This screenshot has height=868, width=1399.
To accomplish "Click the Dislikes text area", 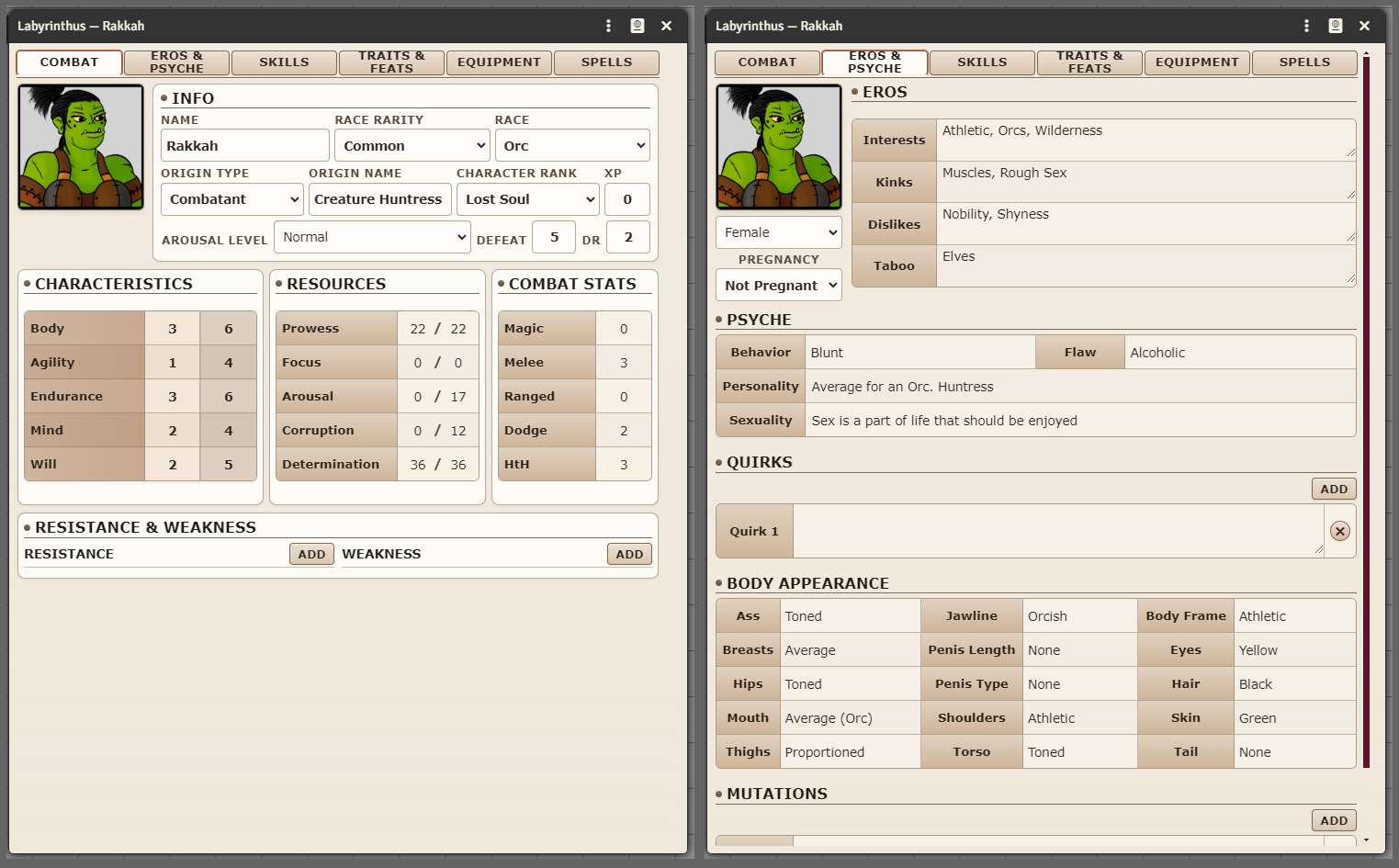I will 1146,223.
